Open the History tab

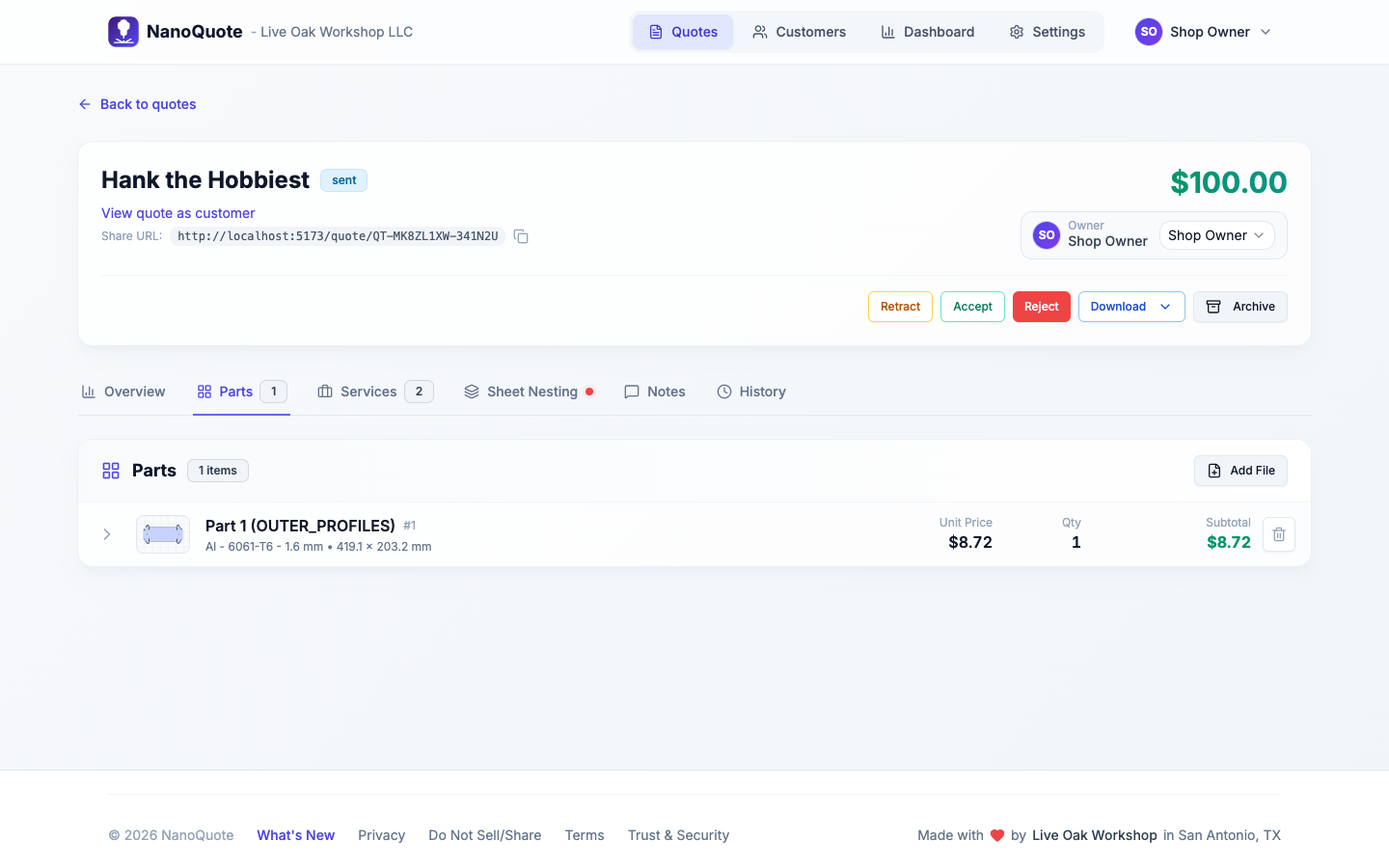pos(751,392)
